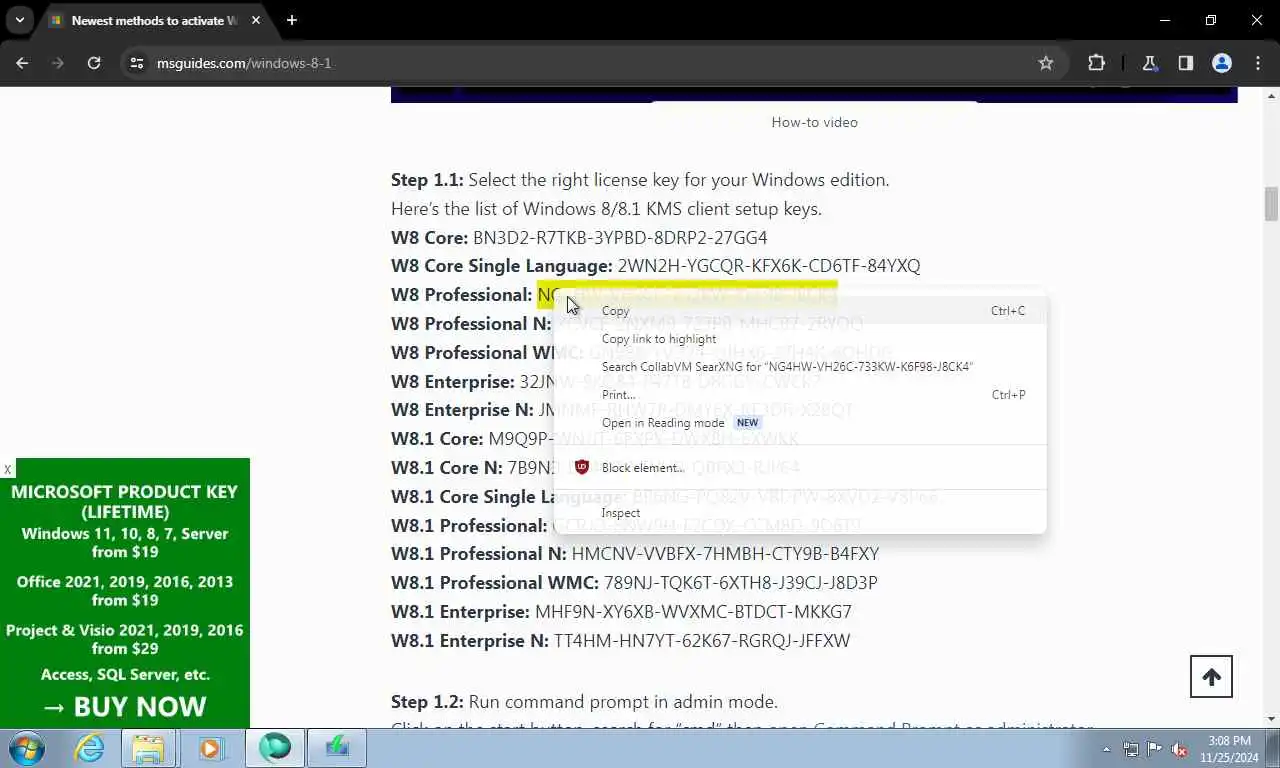
Task: Click the 'How-to video' caption
Action: click(814, 122)
